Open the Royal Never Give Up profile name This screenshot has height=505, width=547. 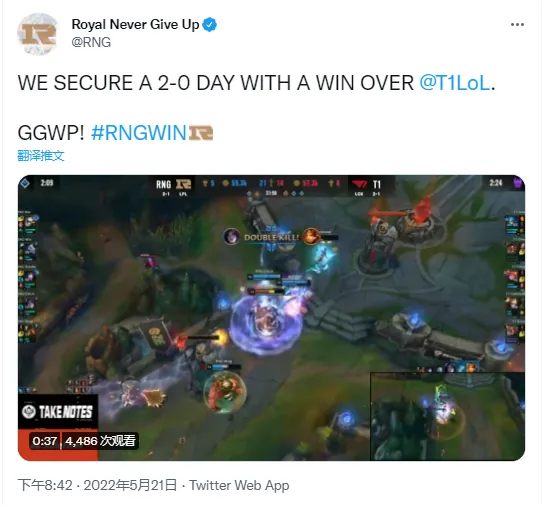click(x=135, y=24)
